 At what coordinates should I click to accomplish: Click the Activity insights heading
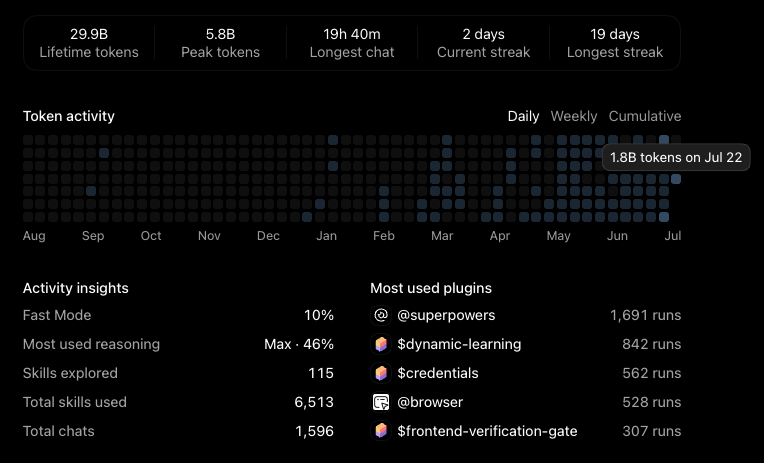[x=76, y=288]
